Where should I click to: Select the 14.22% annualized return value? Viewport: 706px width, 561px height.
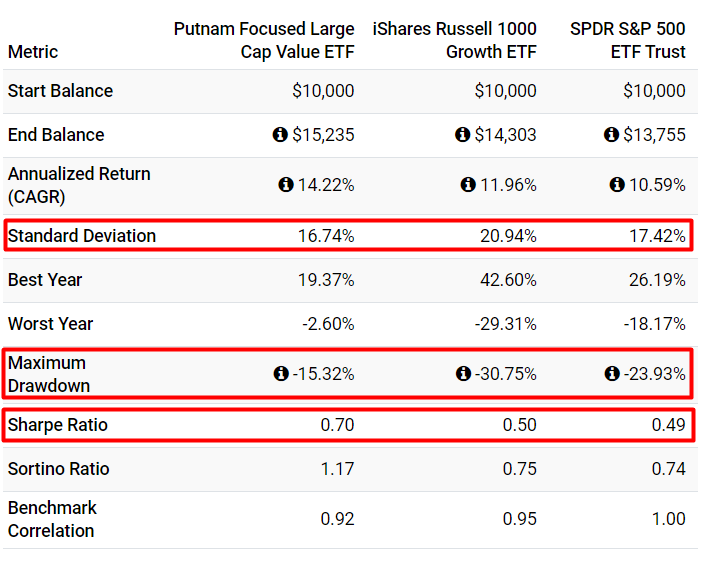tap(326, 185)
